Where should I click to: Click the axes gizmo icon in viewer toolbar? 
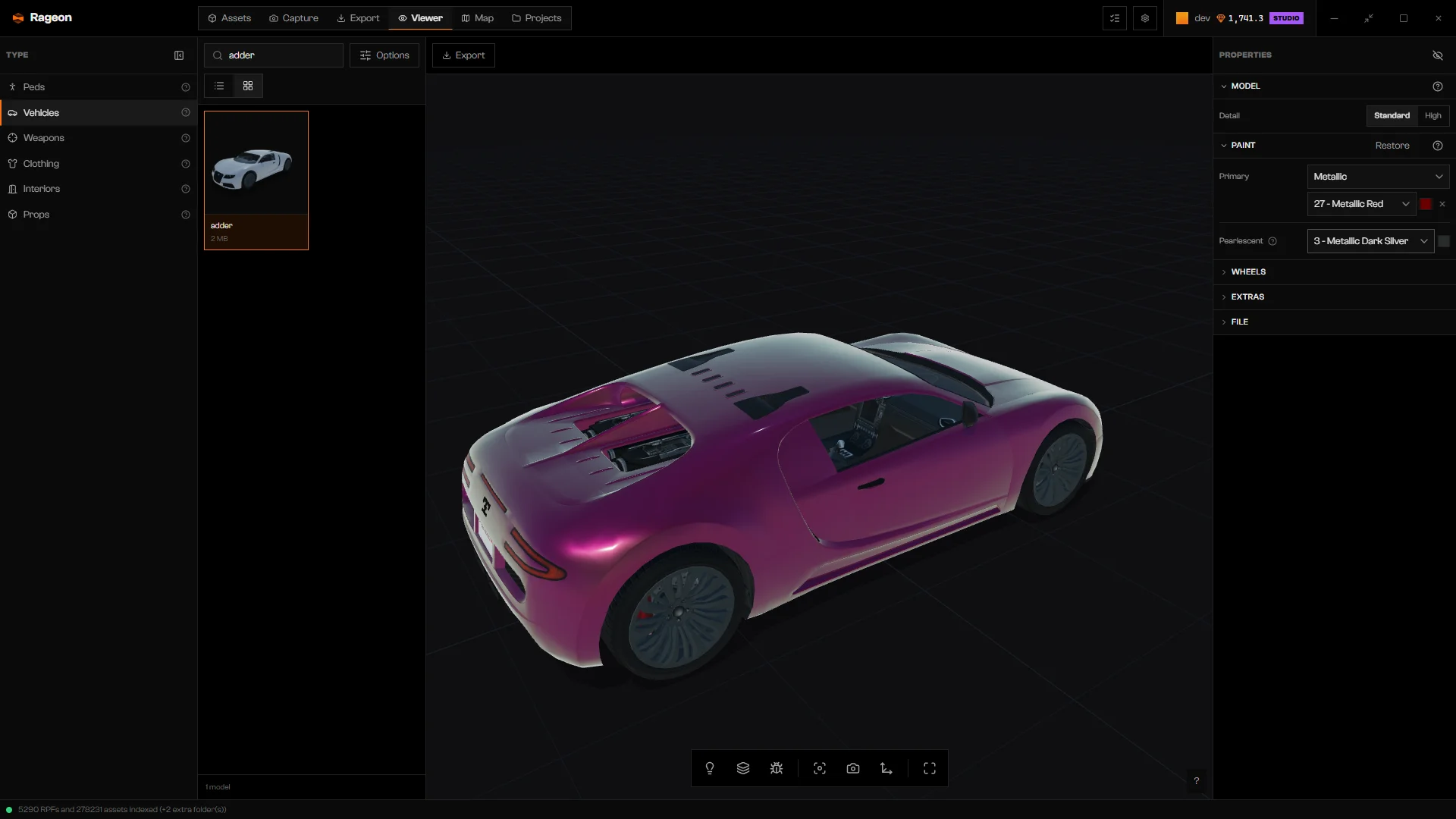pyautogui.click(x=886, y=768)
